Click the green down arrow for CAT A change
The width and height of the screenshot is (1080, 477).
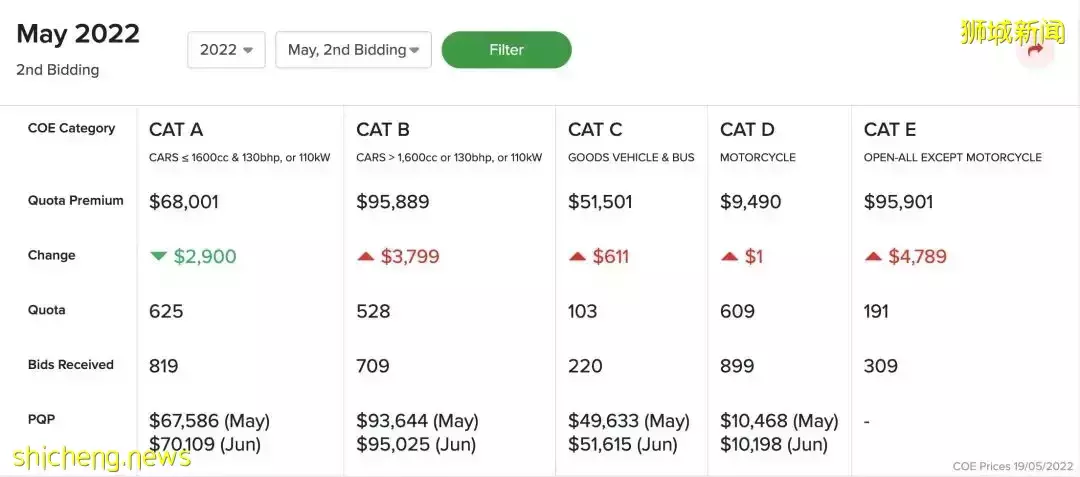pos(158,256)
